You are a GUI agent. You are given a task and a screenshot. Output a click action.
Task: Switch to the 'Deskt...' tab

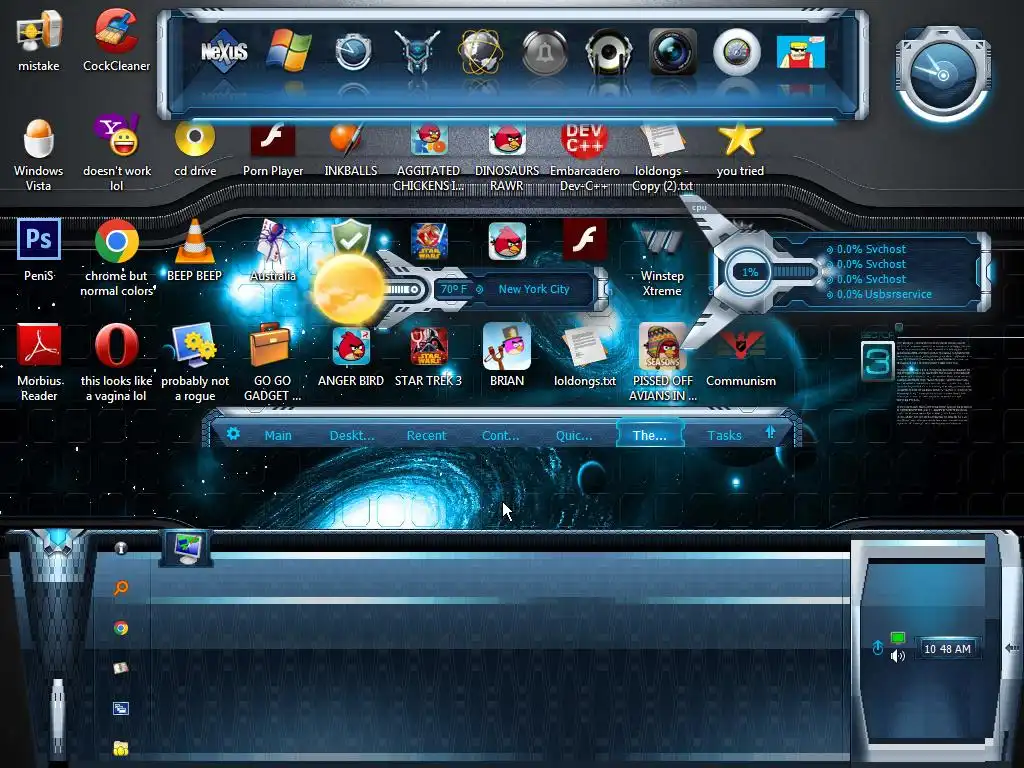click(x=352, y=435)
